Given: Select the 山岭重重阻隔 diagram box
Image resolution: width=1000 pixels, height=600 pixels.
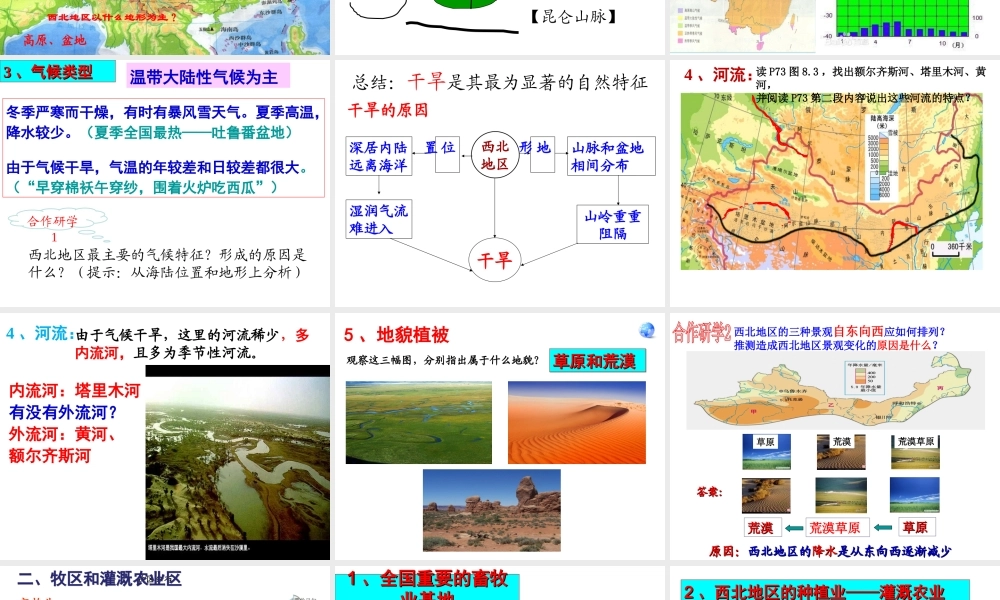Looking at the screenshot, I should 612,224.
